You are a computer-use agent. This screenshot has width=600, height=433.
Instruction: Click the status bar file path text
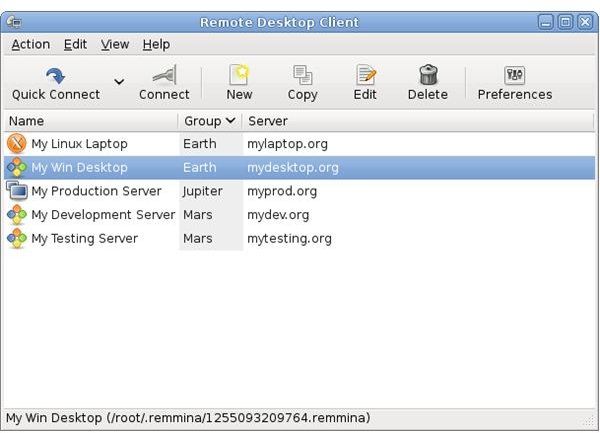(x=238, y=418)
